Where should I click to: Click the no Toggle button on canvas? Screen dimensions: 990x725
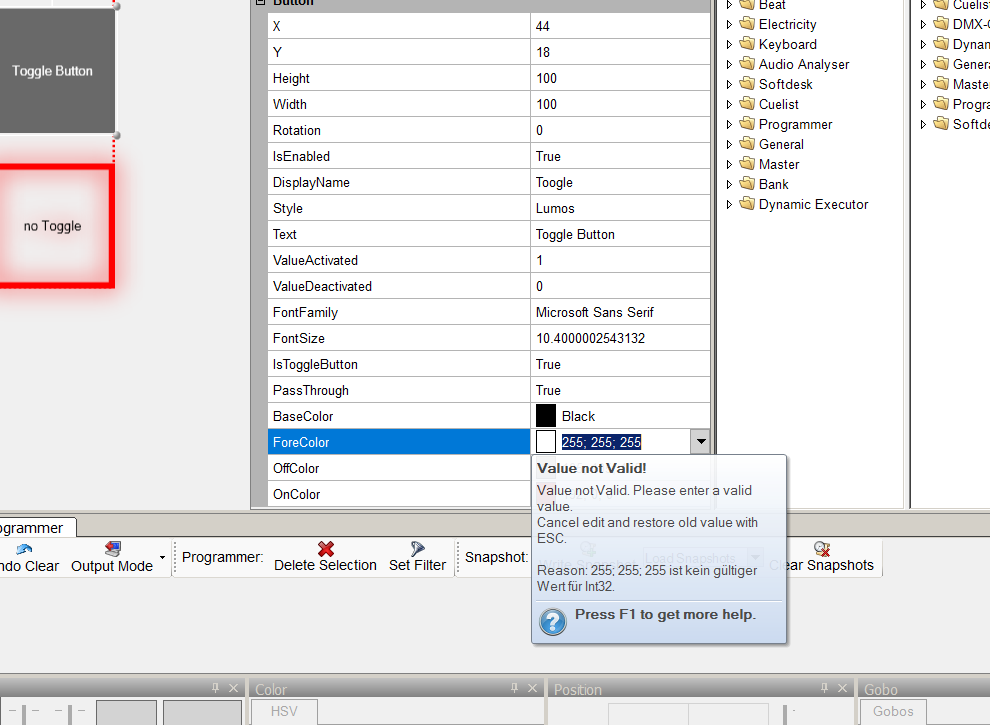(53, 226)
